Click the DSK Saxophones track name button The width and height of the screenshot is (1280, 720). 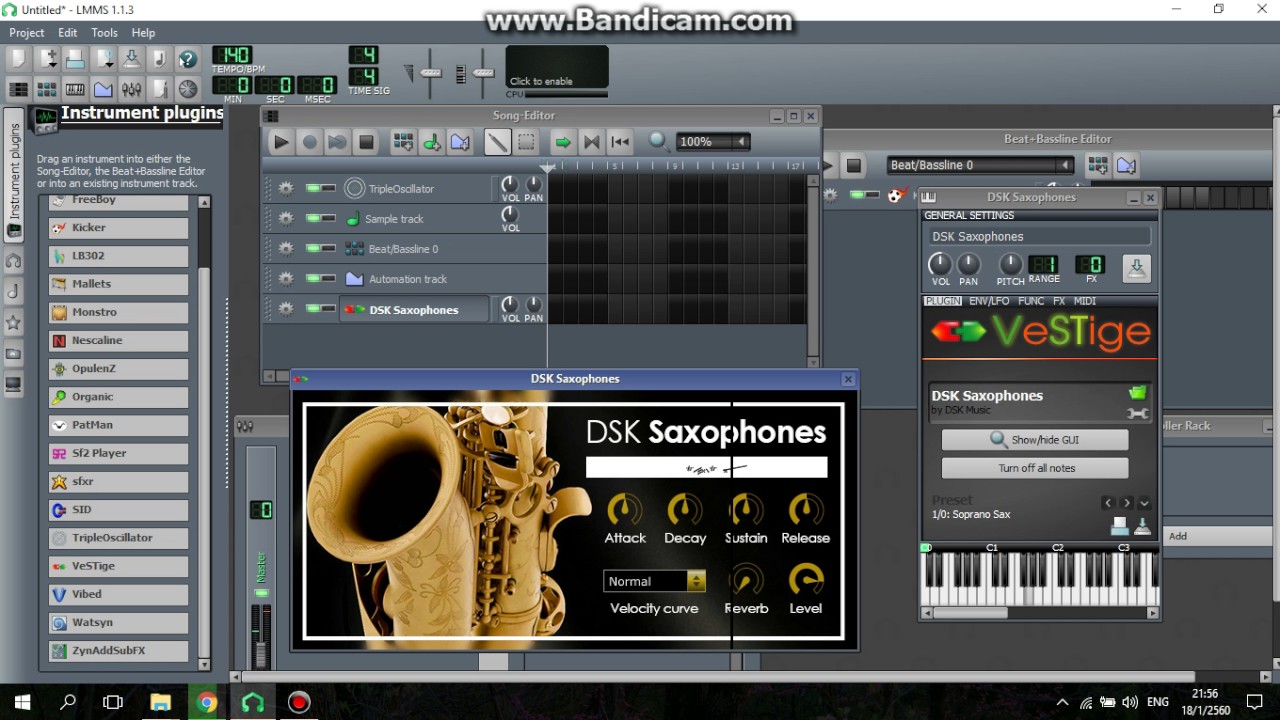point(414,309)
